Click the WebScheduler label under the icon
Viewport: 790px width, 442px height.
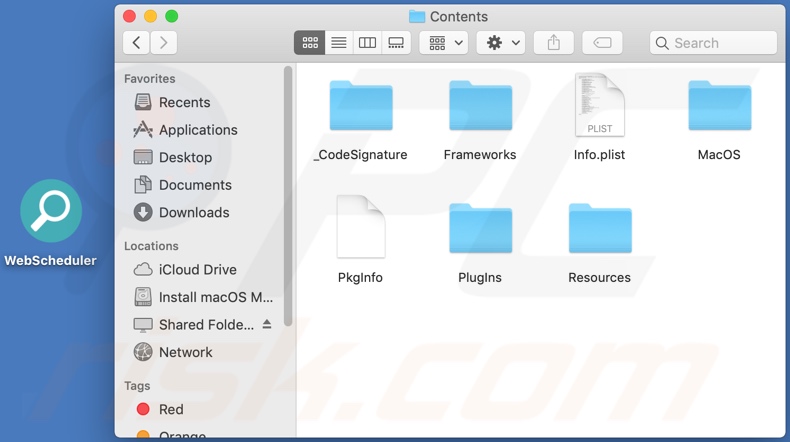(x=50, y=261)
